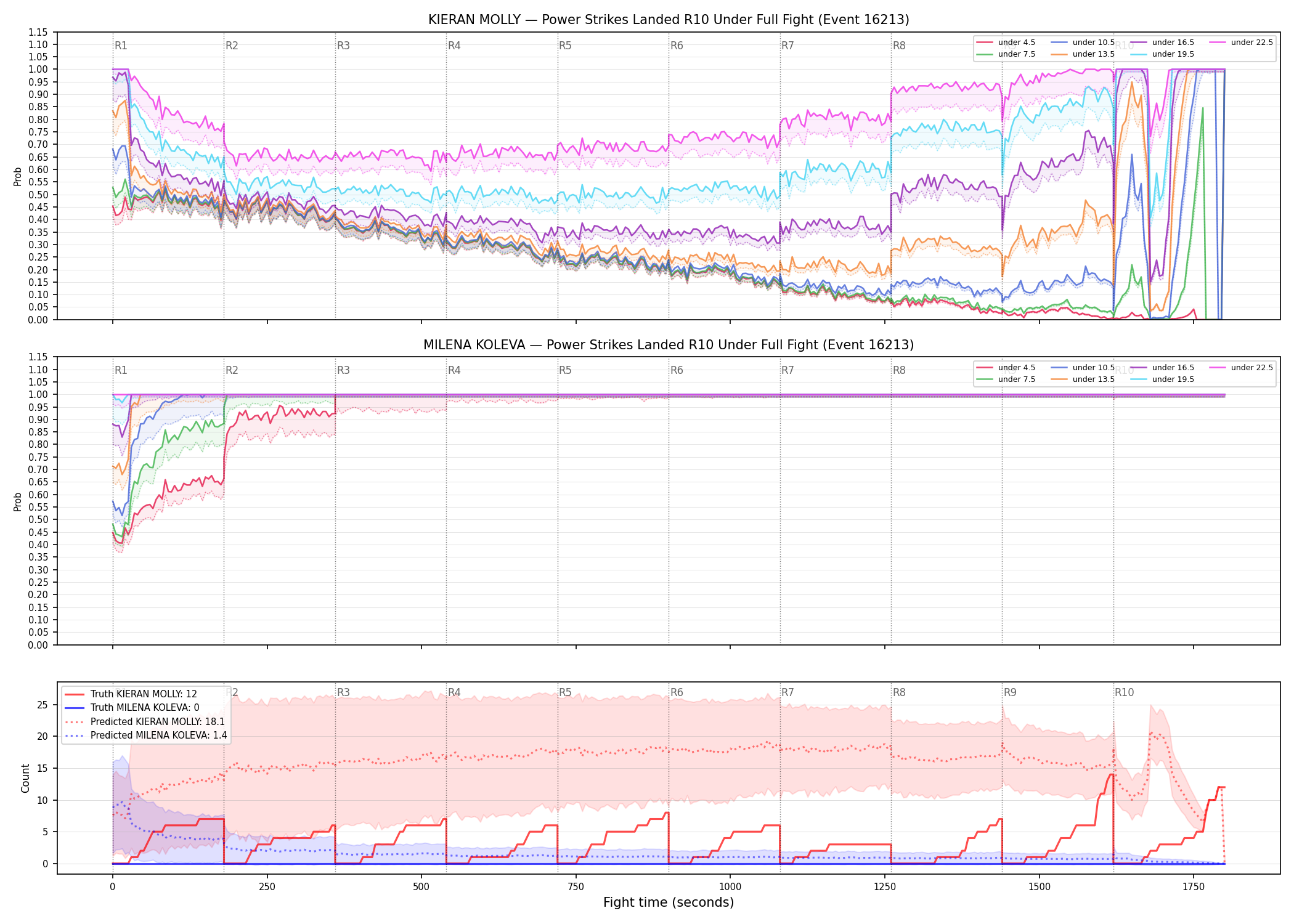Click 'Truth KIERAN MOLLY: 12' legend entry
This screenshot has width=1294, height=924.
131,694
